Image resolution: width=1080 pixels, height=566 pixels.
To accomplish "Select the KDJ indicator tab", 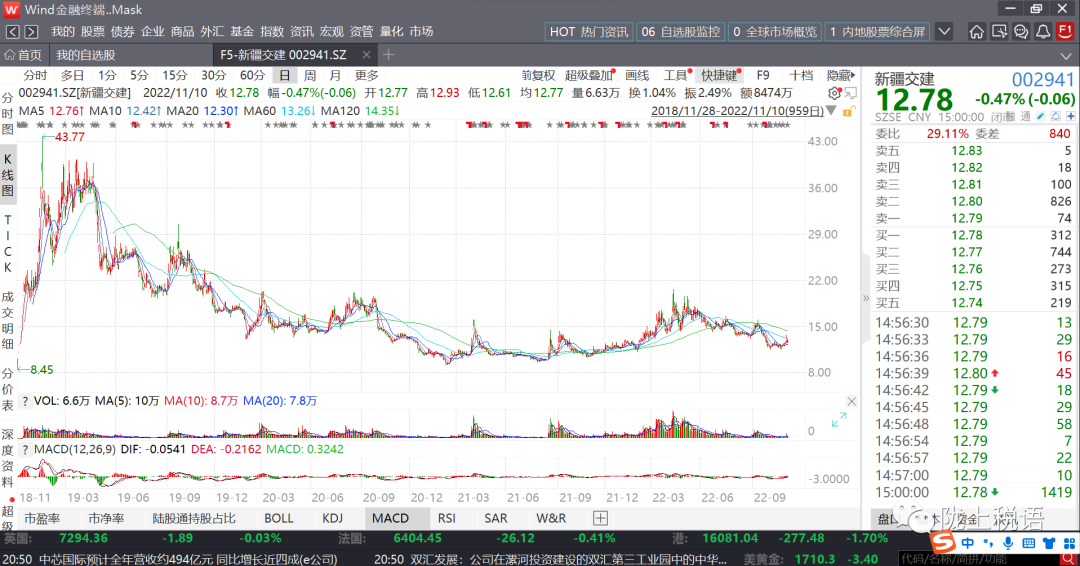I will point(332,518).
